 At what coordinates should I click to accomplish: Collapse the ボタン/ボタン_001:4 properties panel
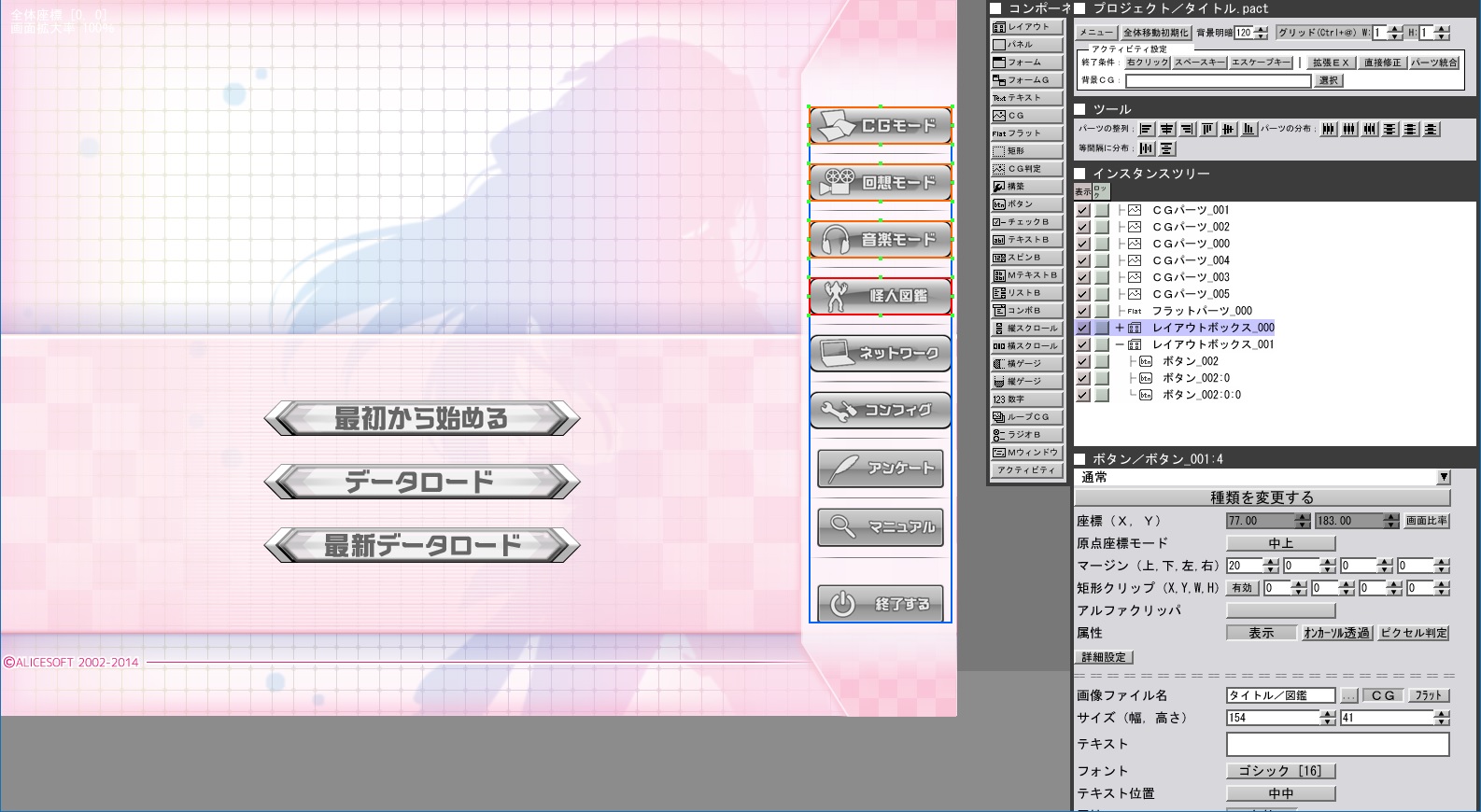pos(1079,459)
